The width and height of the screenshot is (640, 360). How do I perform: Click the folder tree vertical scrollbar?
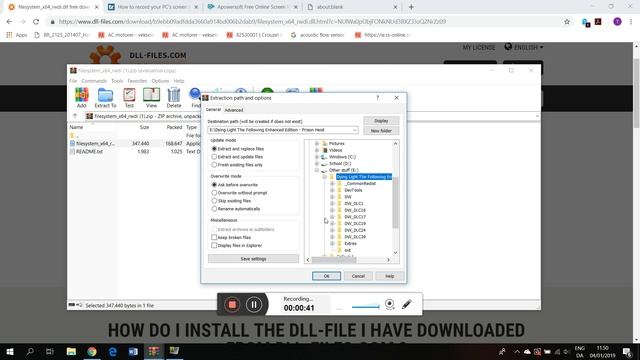pyautogui.click(x=395, y=202)
